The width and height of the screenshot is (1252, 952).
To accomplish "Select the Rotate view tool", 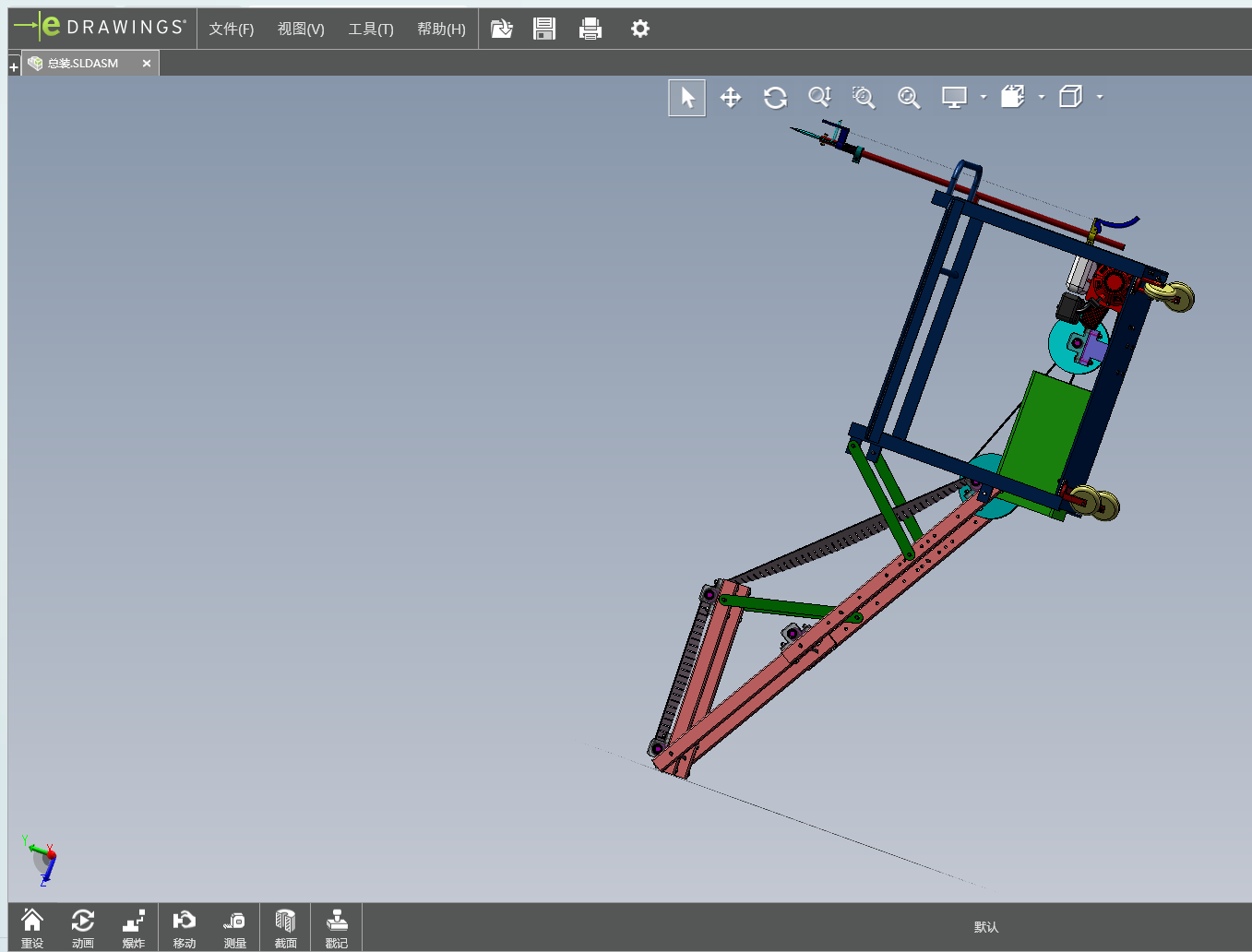I will [x=775, y=98].
